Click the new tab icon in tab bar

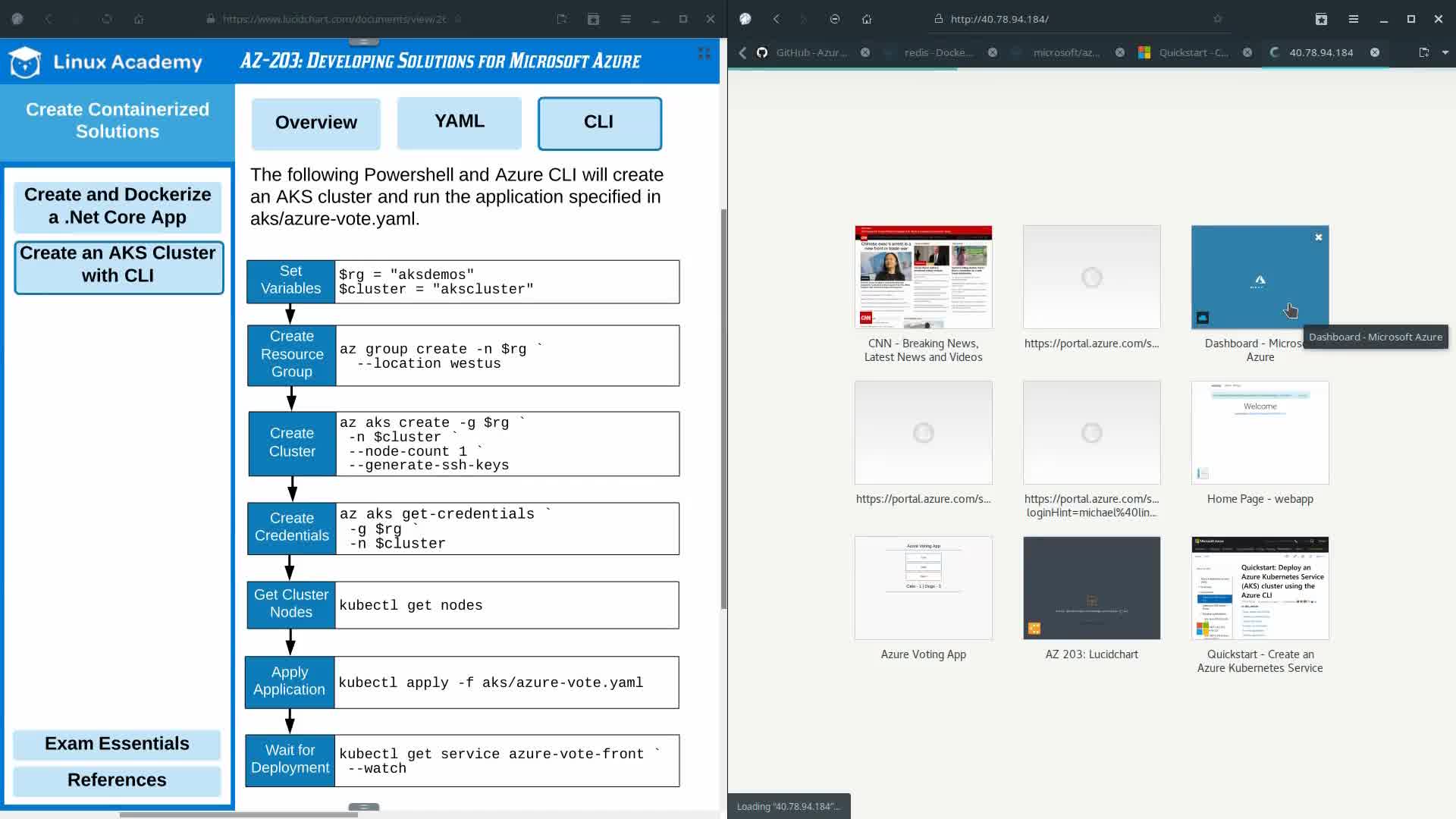pyautogui.click(x=1423, y=52)
